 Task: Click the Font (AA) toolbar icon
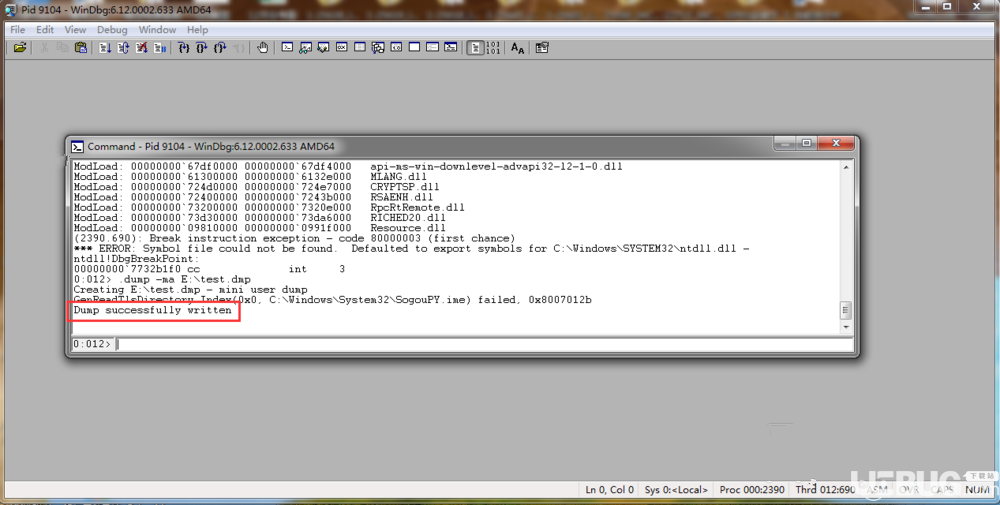pos(517,48)
